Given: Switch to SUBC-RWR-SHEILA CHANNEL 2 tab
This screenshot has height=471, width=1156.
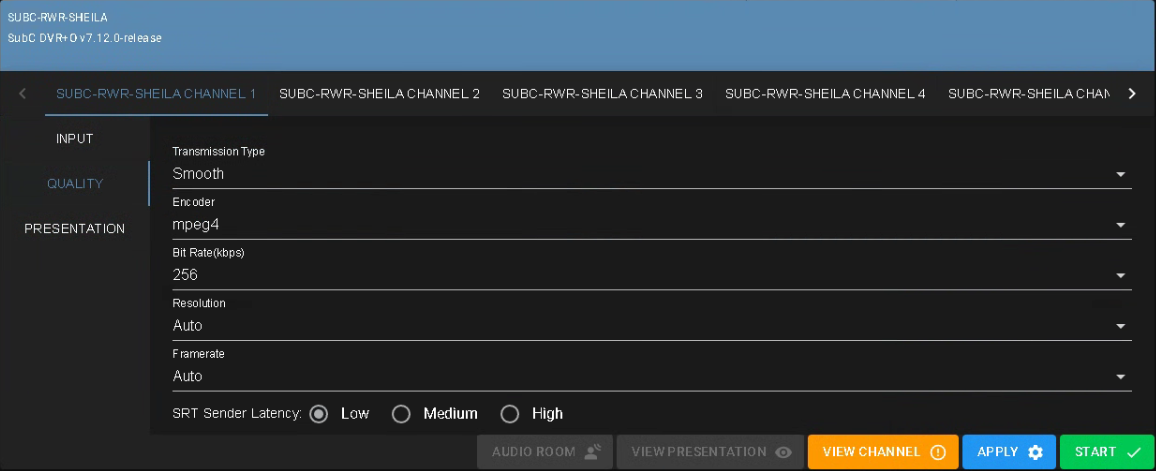Looking at the screenshot, I should 379,94.
